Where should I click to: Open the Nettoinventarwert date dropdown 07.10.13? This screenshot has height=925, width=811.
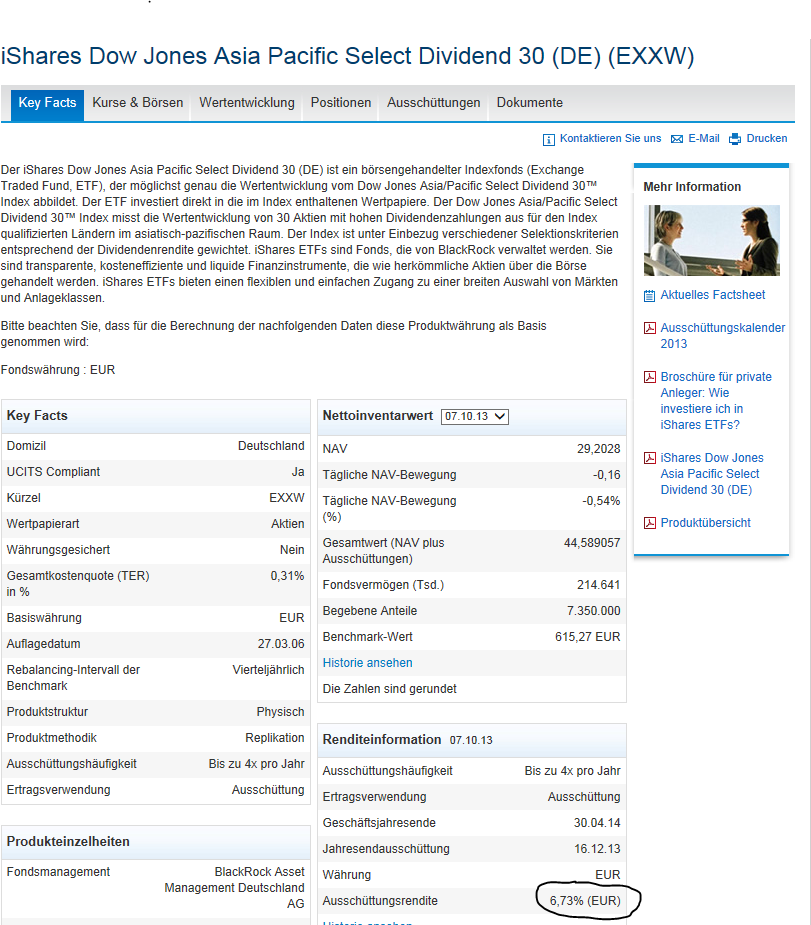(475, 416)
